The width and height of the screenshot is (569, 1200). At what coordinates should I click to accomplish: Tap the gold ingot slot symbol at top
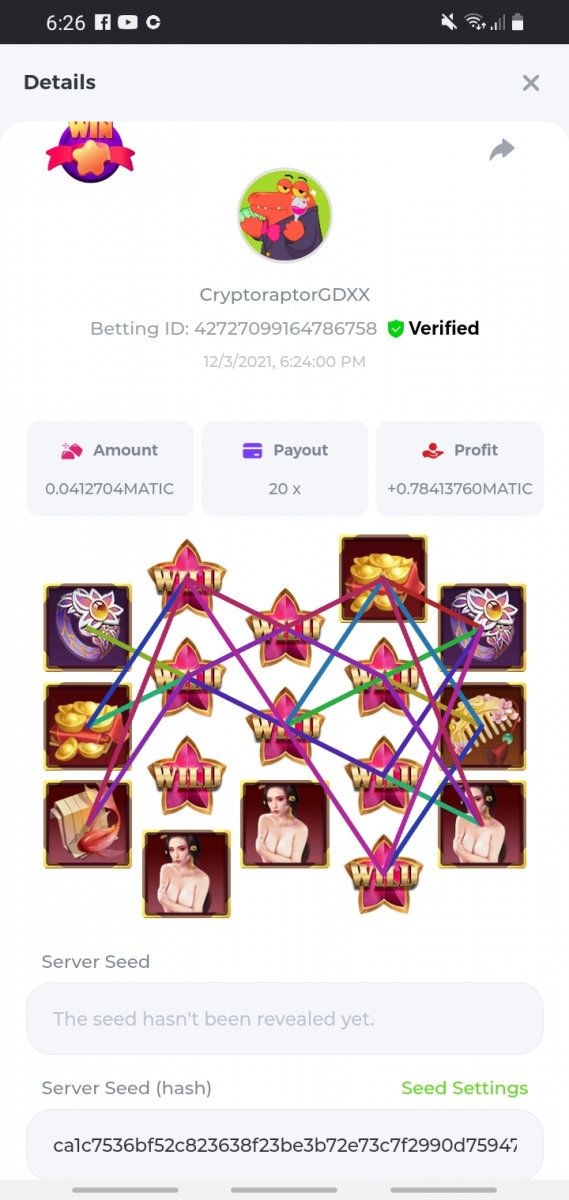[383, 576]
